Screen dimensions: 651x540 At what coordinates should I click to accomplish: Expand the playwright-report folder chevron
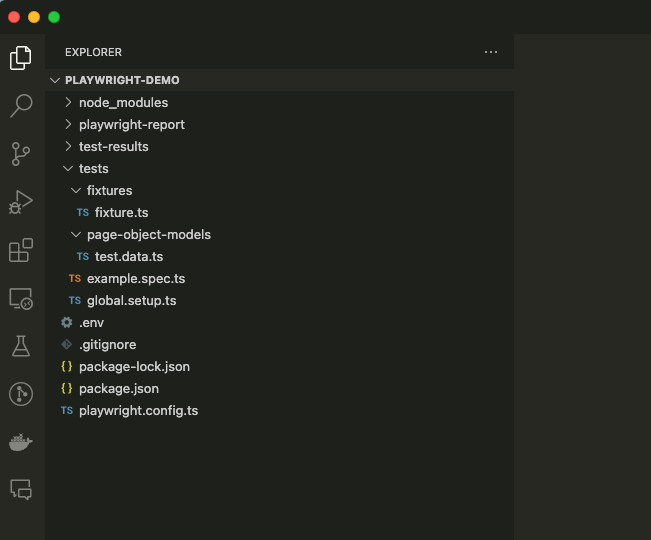69,125
